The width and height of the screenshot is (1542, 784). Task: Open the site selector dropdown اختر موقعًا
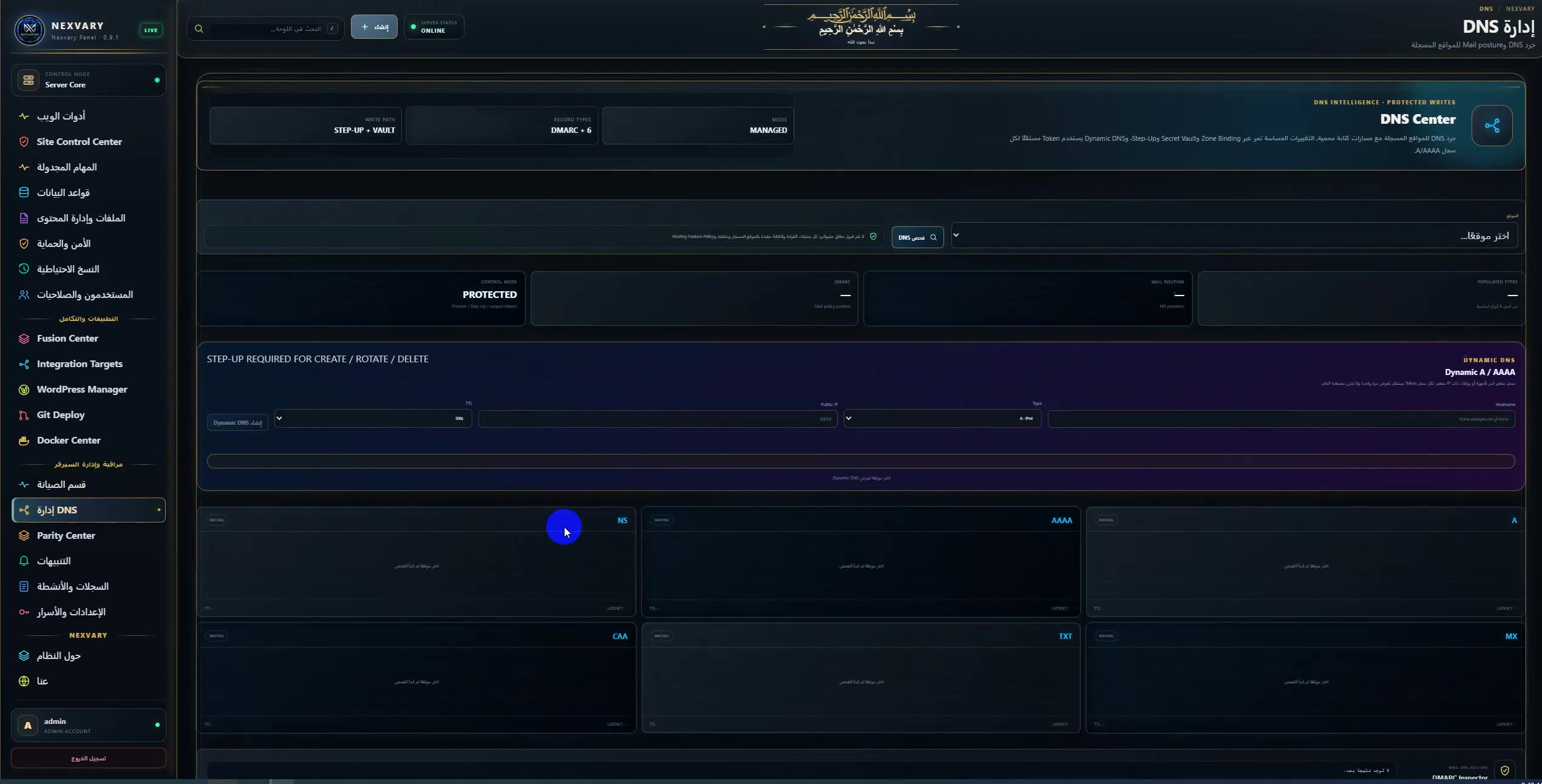tap(1234, 235)
